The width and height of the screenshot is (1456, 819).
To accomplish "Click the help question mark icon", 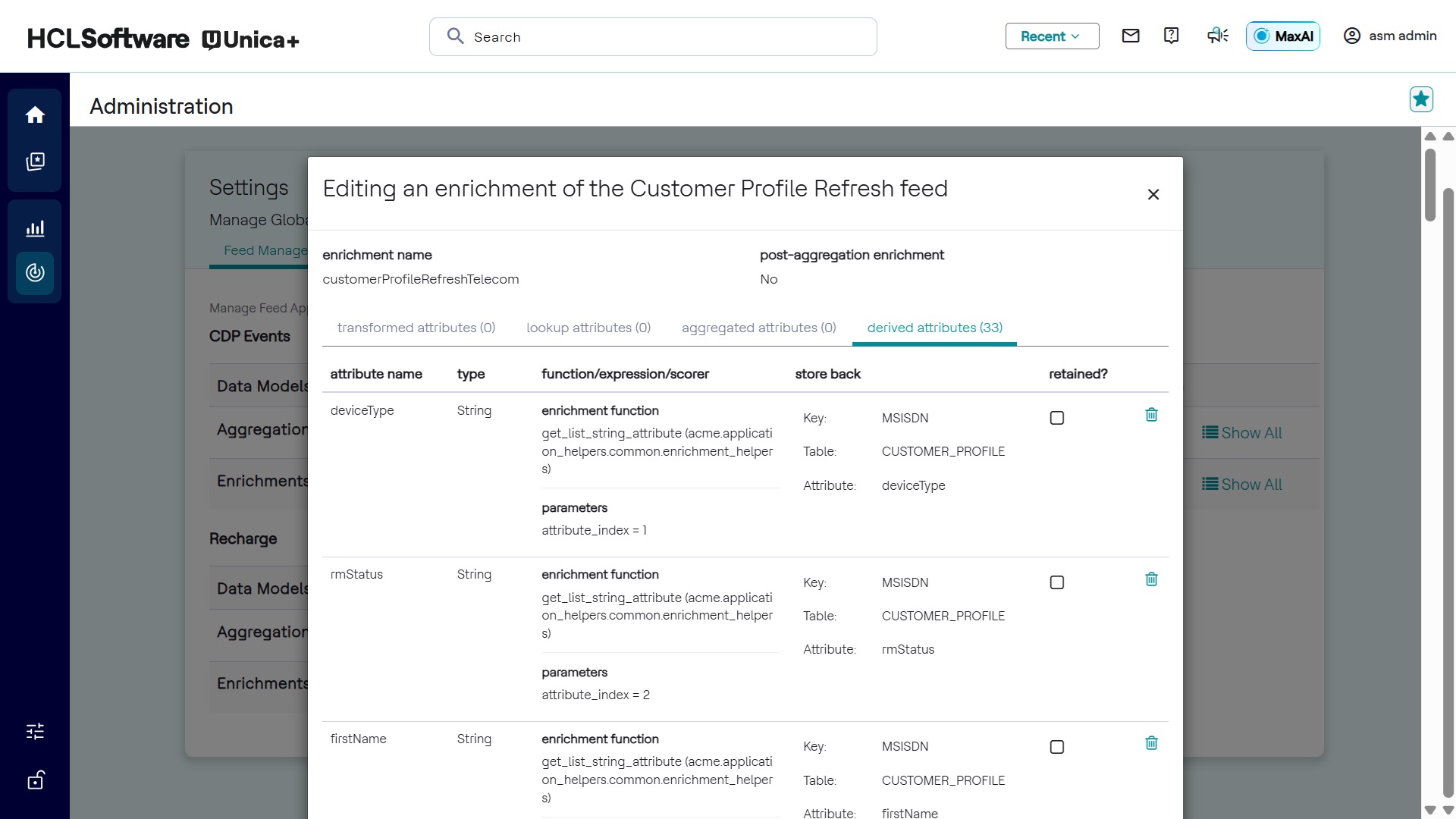I will 1171,36.
